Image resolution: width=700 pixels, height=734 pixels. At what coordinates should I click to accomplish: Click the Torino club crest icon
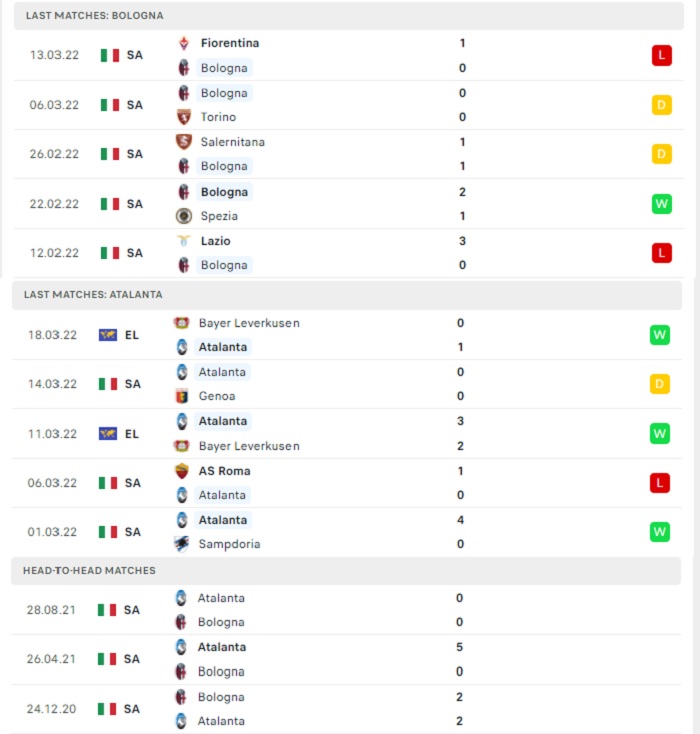coord(184,117)
